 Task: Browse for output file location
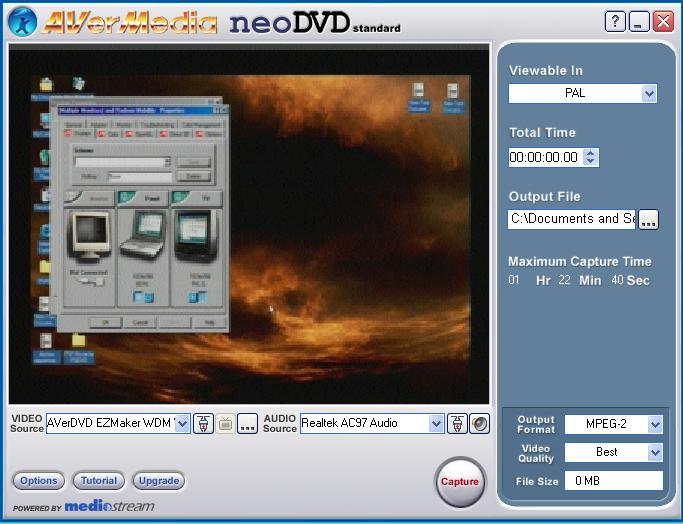pyautogui.click(x=648, y=220)
